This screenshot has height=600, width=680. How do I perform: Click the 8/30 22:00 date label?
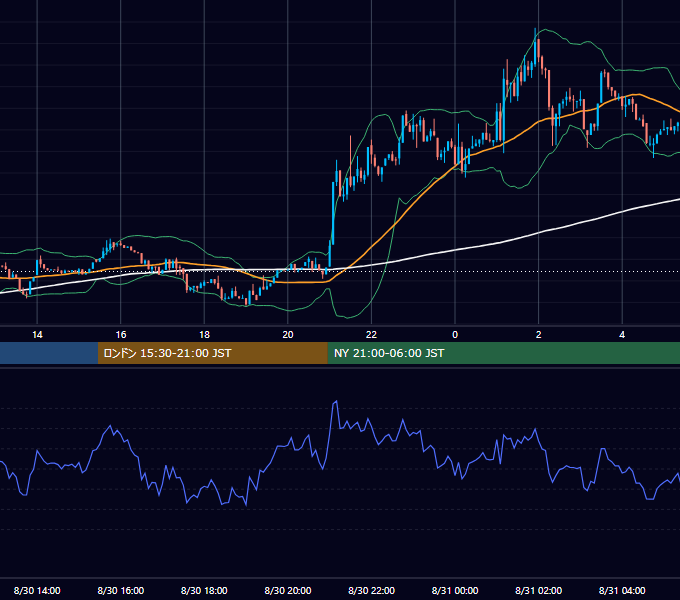[371, 590]
